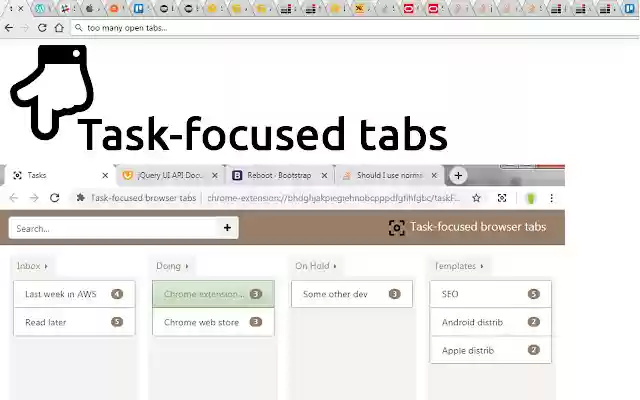Screen dimensions: 640x400
Task: Open the Chrome three-dot menu
Action: (x=551, y=198)
